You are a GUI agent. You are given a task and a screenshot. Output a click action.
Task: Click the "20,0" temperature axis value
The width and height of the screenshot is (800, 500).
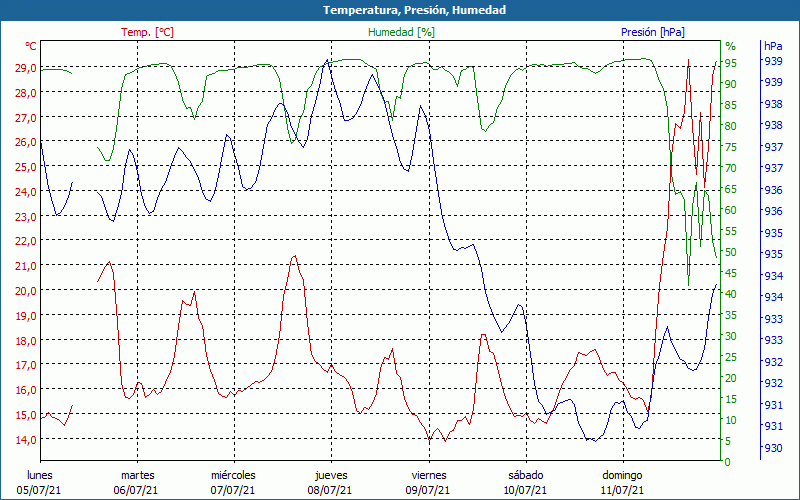[x=27, y=291]
